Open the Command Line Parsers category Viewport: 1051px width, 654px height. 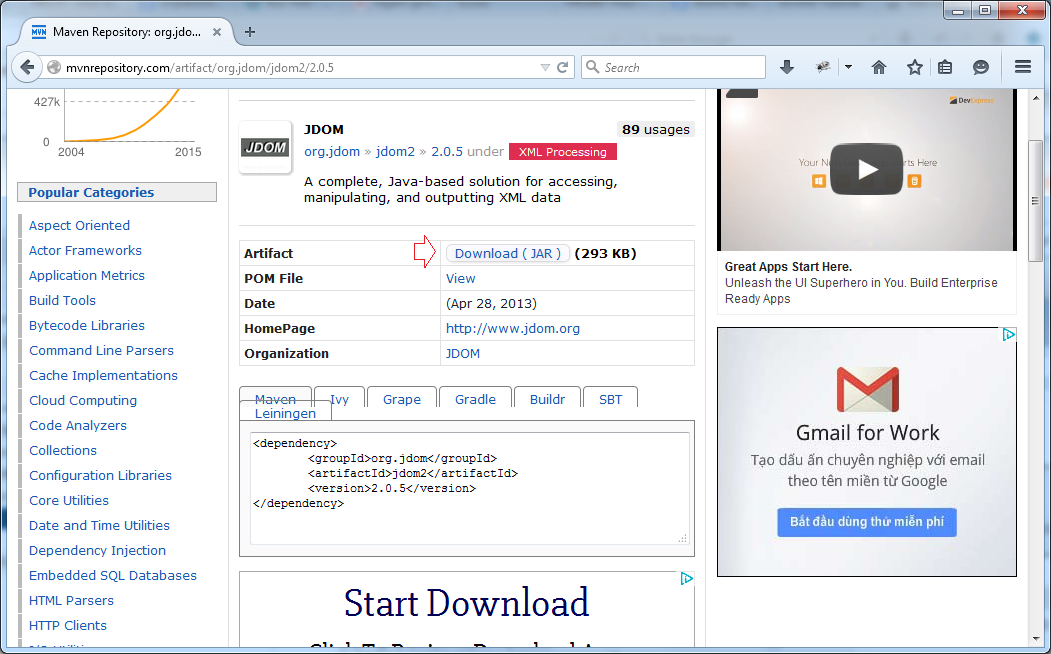tap(101, 350)
